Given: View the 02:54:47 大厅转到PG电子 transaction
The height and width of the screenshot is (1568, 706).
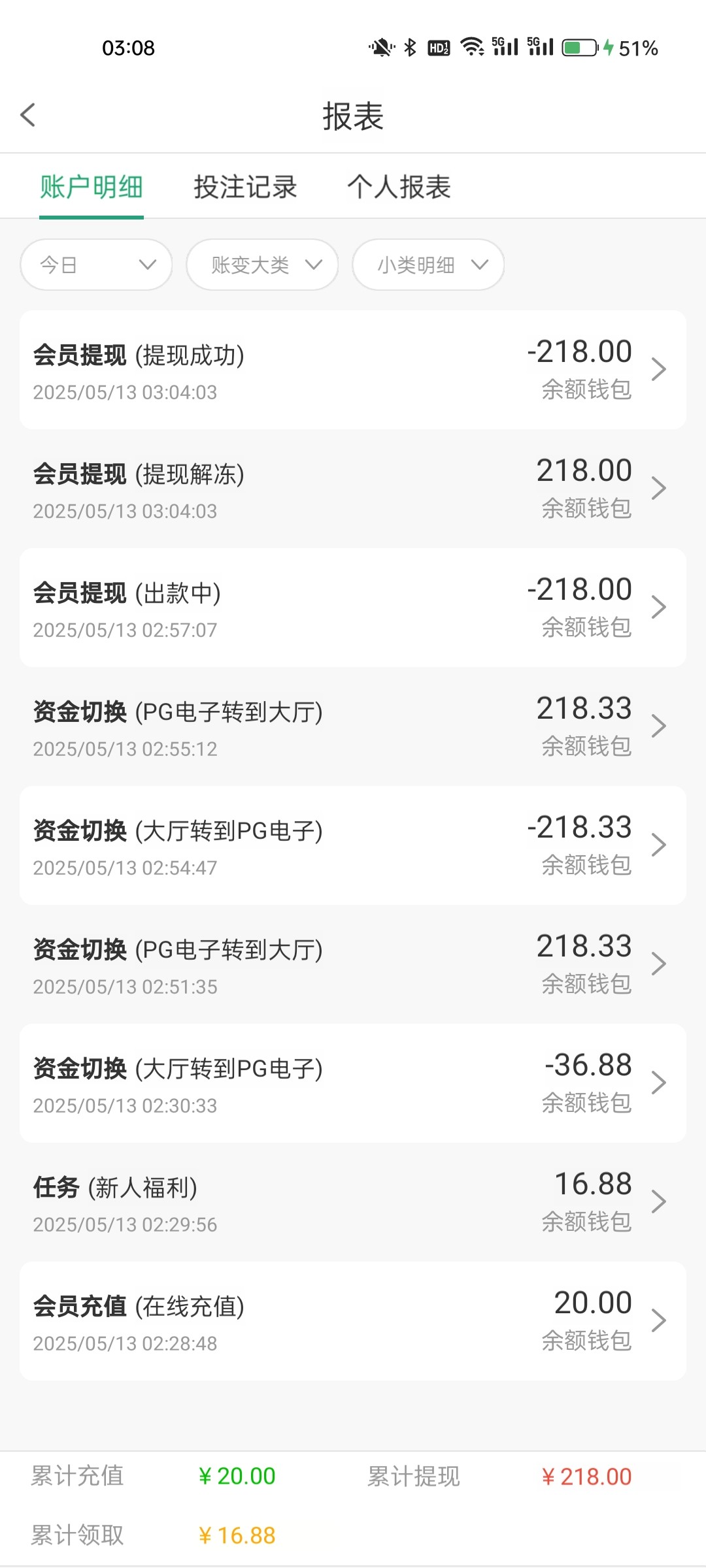Looking at the screenshot, I should point(353,845).
